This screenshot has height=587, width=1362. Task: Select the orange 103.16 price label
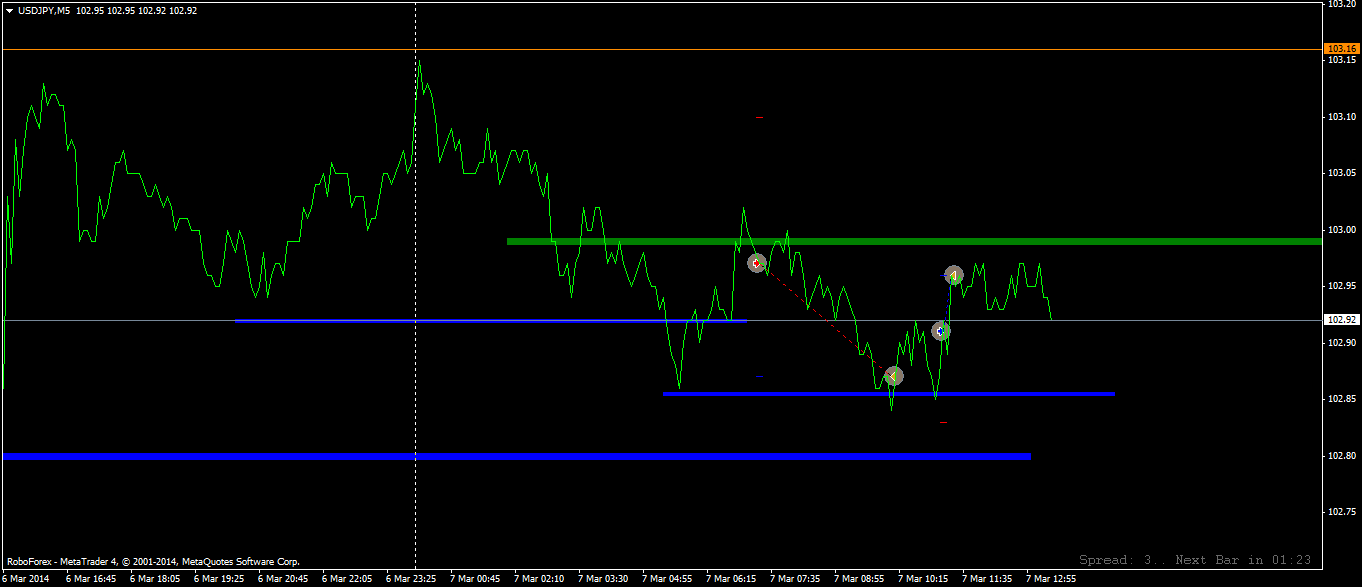click(1340, 48)
